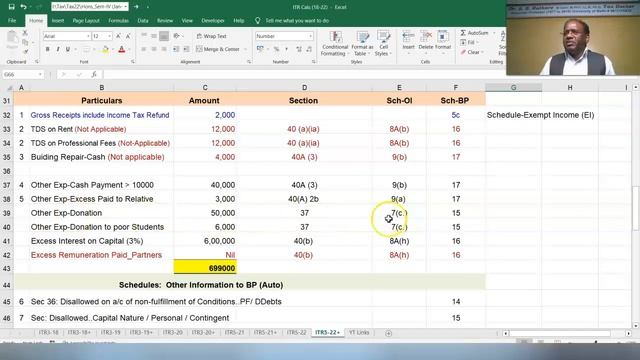
Task: Apply comma style formatting
Action: point(286,49)
